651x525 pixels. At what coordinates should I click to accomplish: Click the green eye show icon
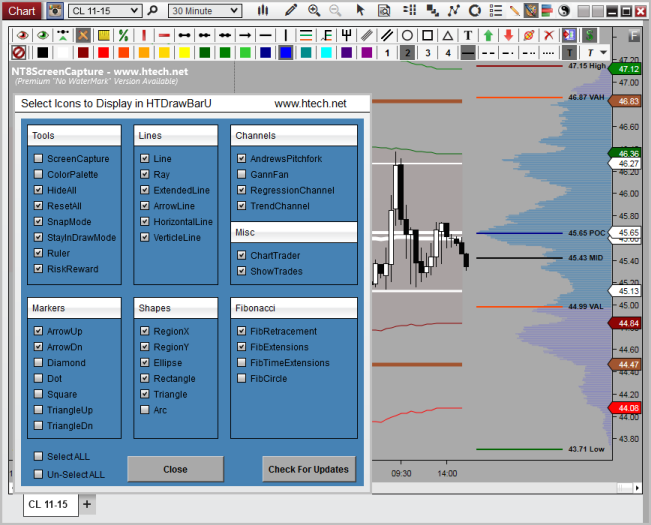42,35
